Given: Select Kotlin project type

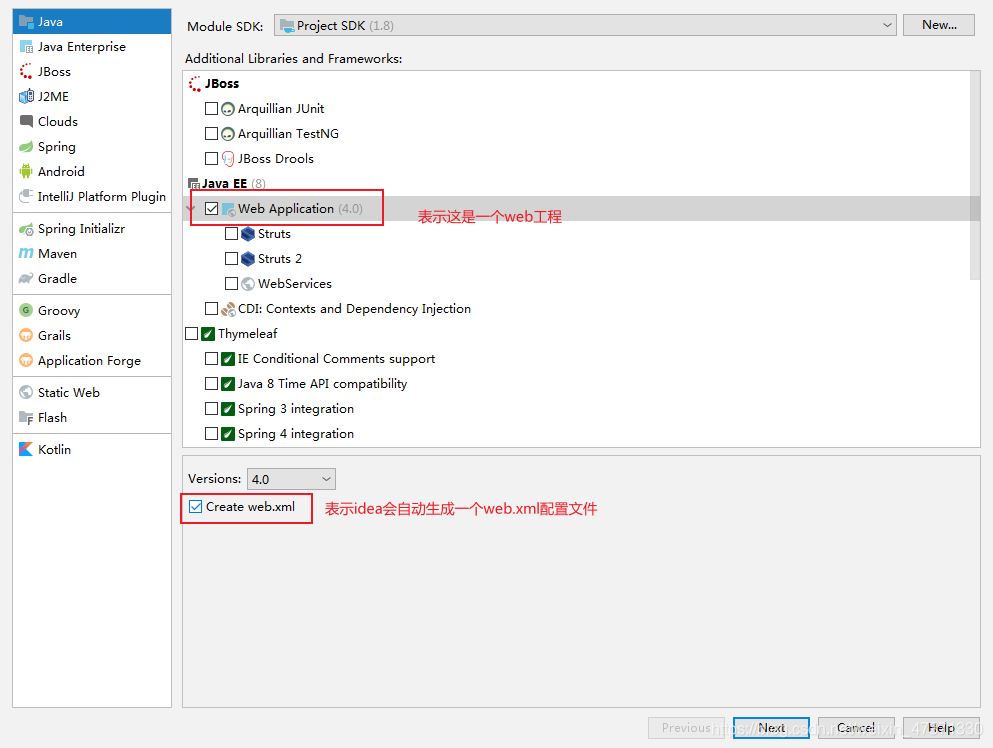Looking at the screenshot, I should [x=92, y=450].
